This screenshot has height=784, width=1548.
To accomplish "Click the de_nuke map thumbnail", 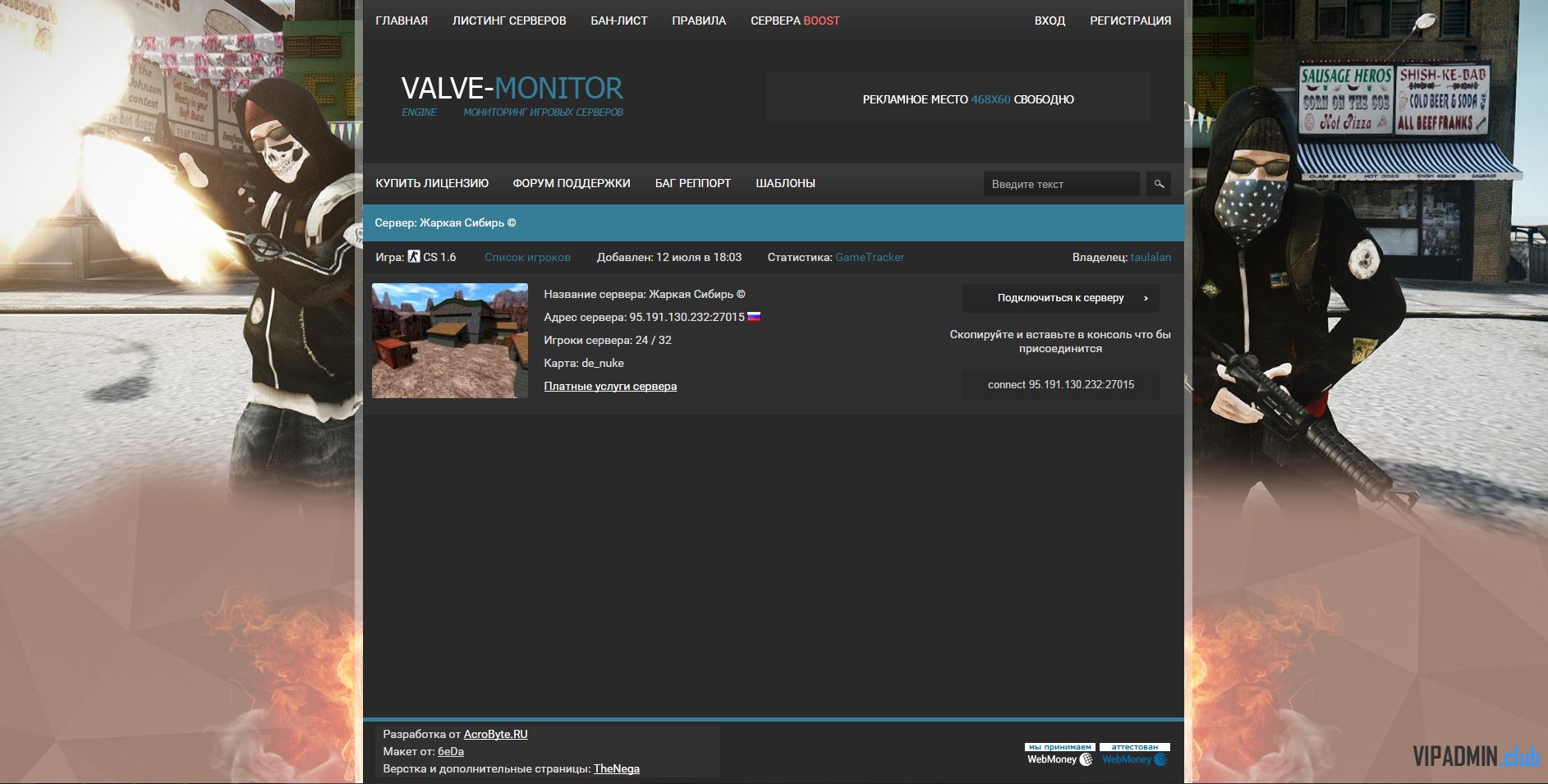I will 450,341.
